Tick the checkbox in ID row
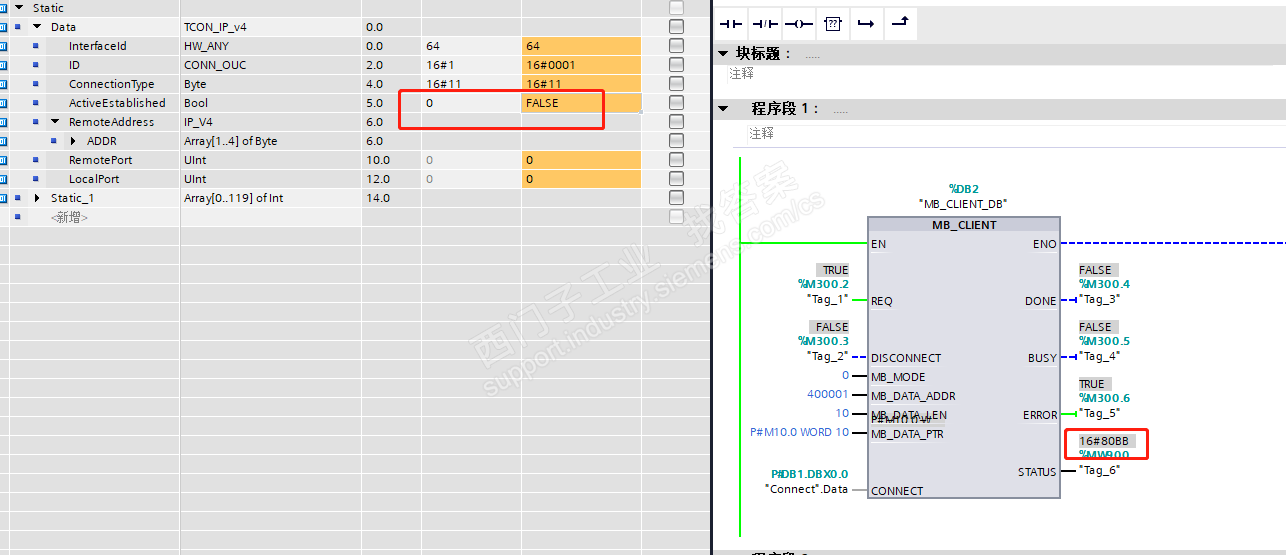1286x555 pixels. pyautogui.click(x=676, y=65)
